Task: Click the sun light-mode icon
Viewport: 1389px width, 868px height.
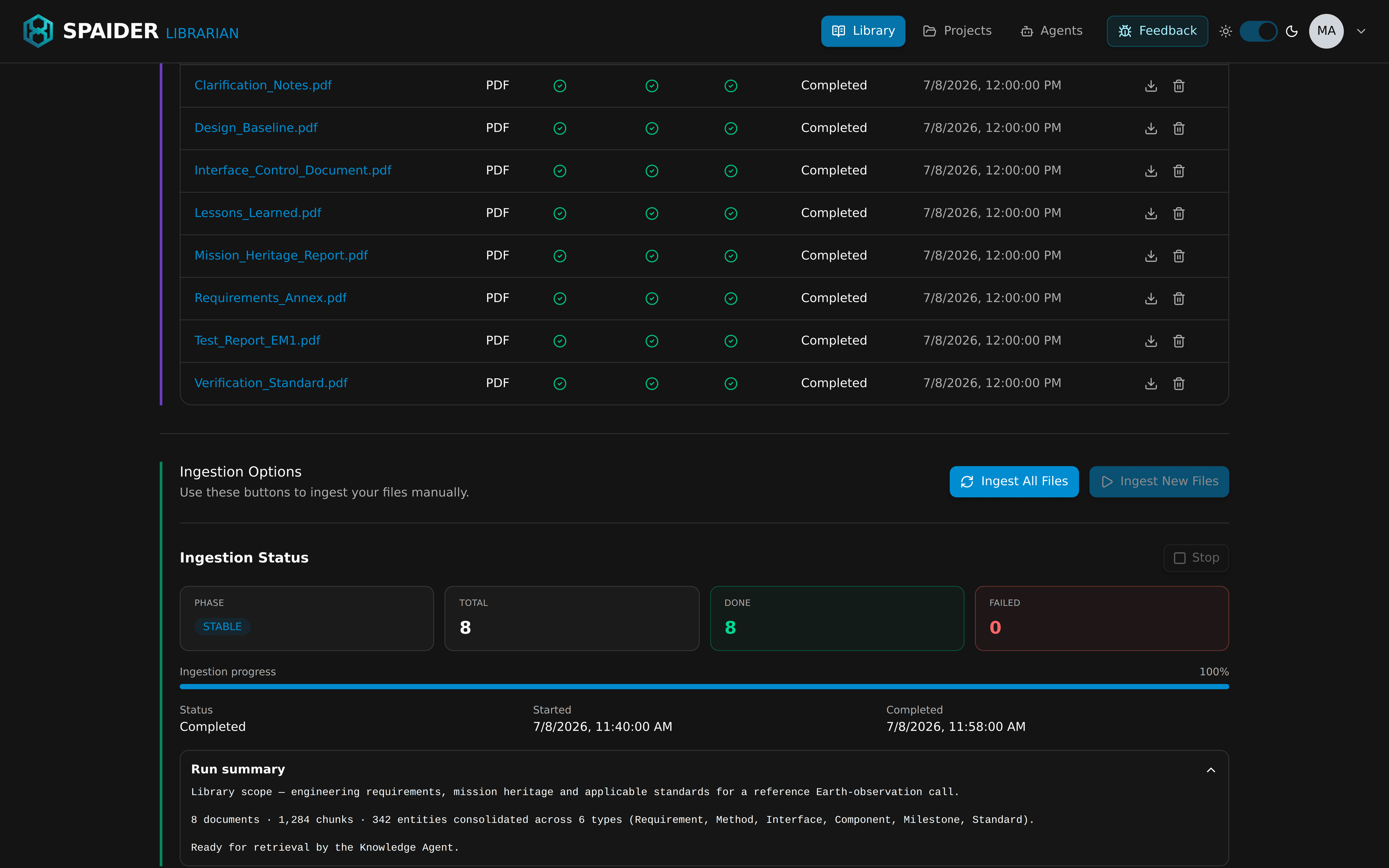Action: tap(1226, 31)
